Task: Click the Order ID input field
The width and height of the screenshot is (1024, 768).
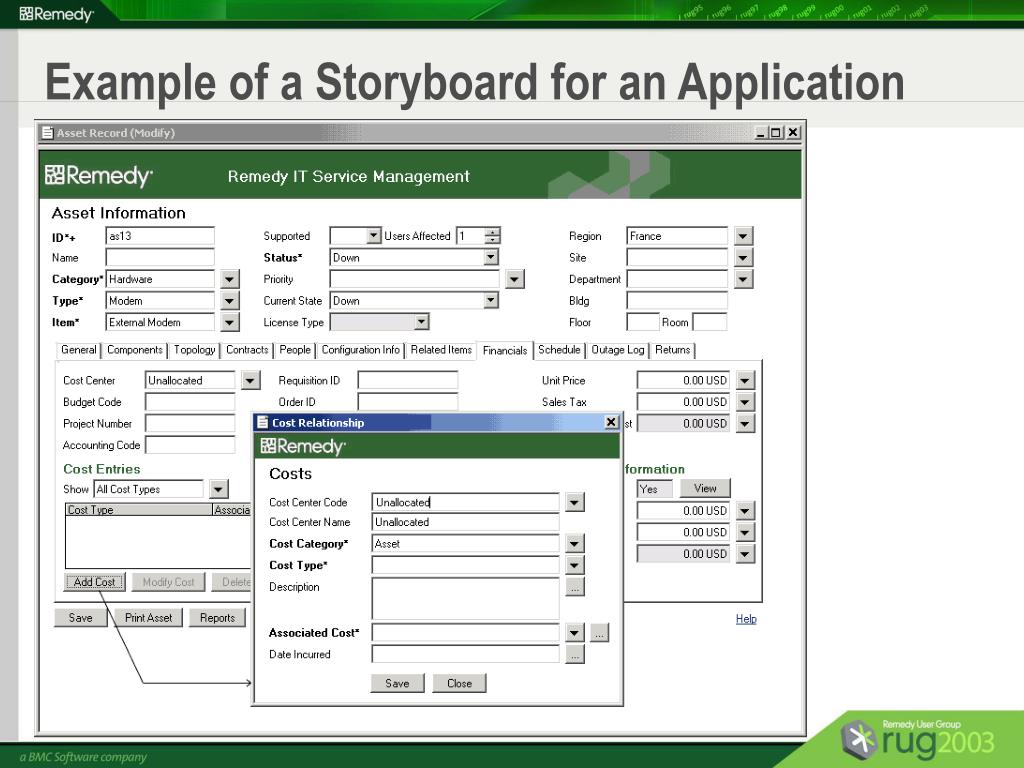Action: click(x=408, y=402)
